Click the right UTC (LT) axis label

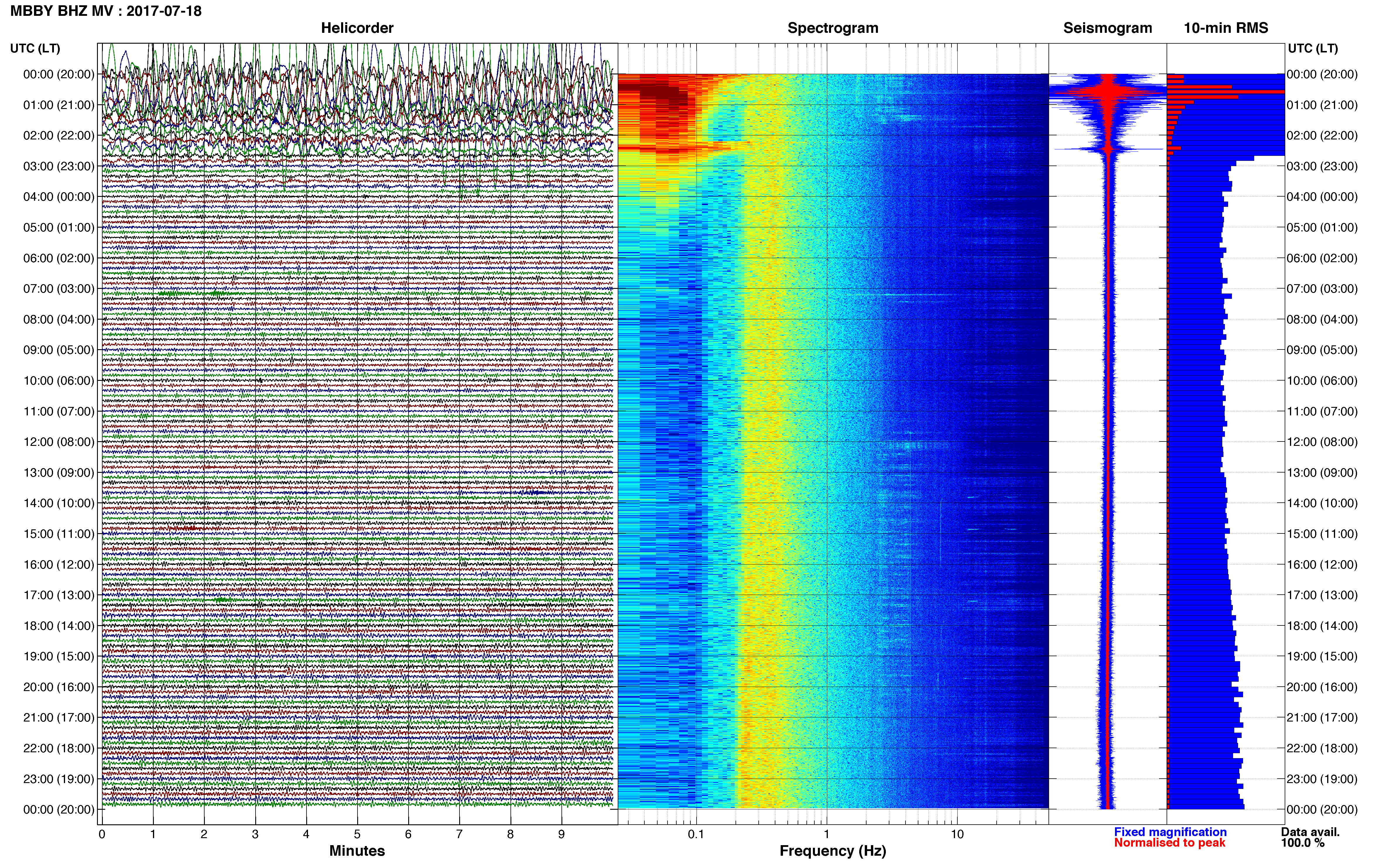(1313, 48)
